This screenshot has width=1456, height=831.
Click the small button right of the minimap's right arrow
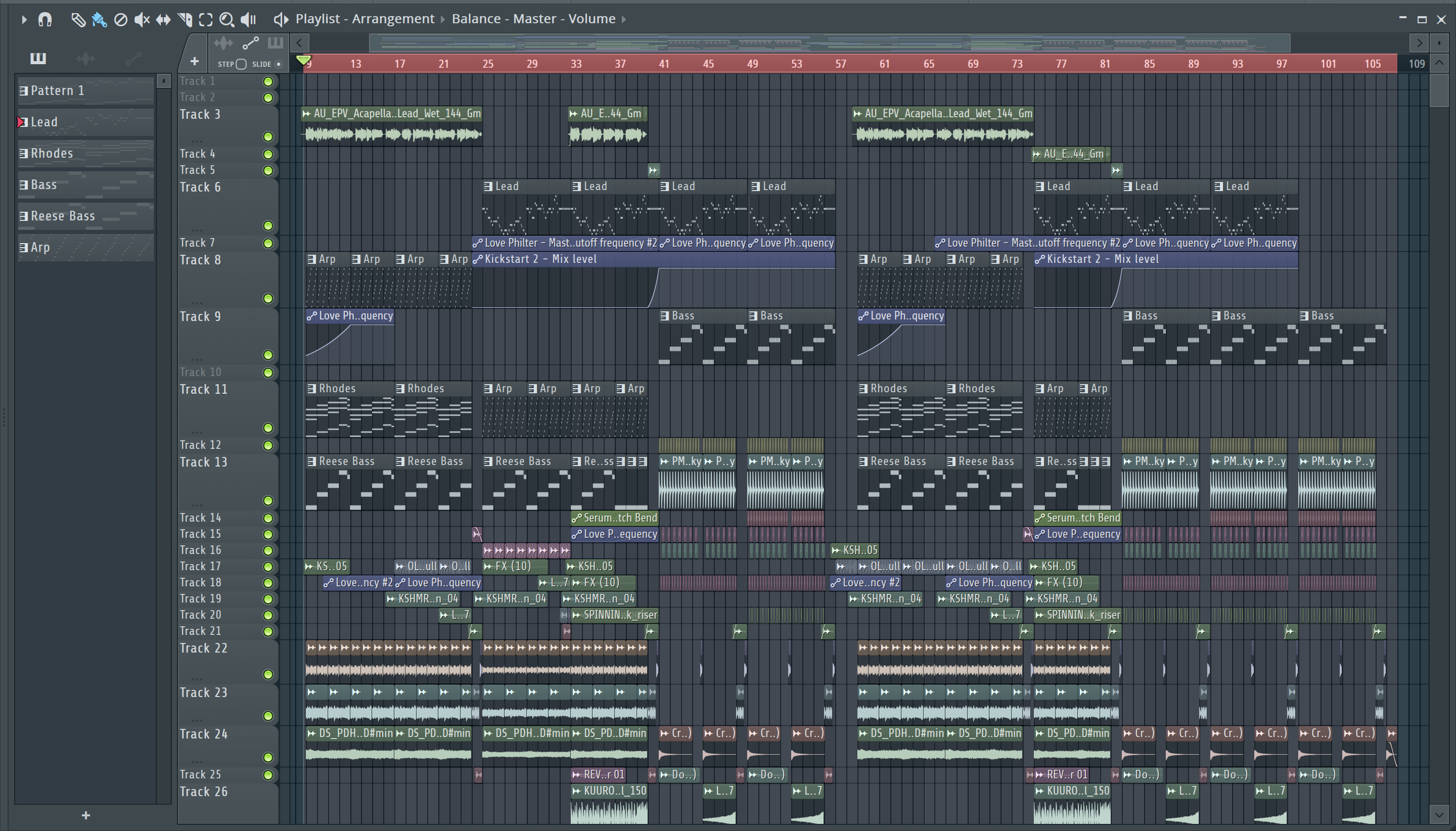(1439, 43)
